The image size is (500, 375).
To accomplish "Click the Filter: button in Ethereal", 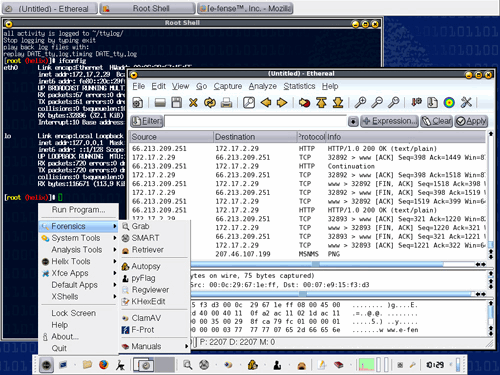I will point(146,121).
